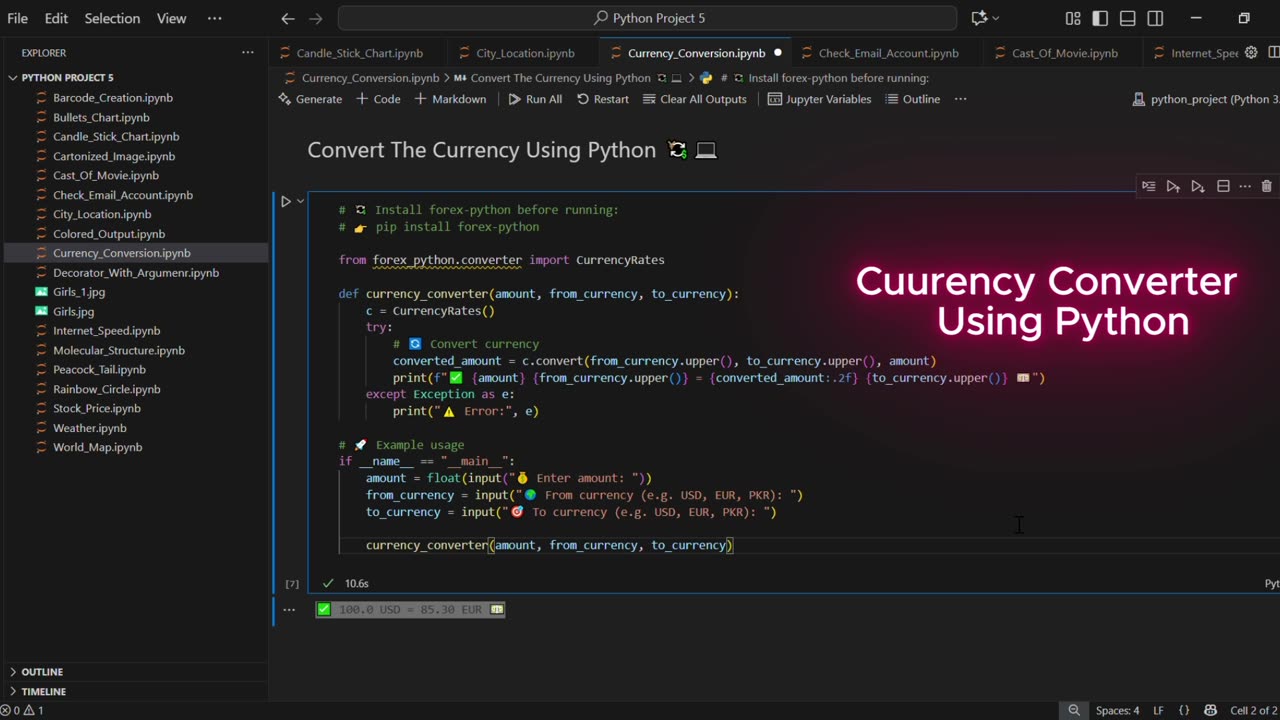Image resolution: width=1280 pixels, height=720 pixels.
Task: Collapse the PYTHON PROJECT 5 folder
Action: (x=67, y=78)
